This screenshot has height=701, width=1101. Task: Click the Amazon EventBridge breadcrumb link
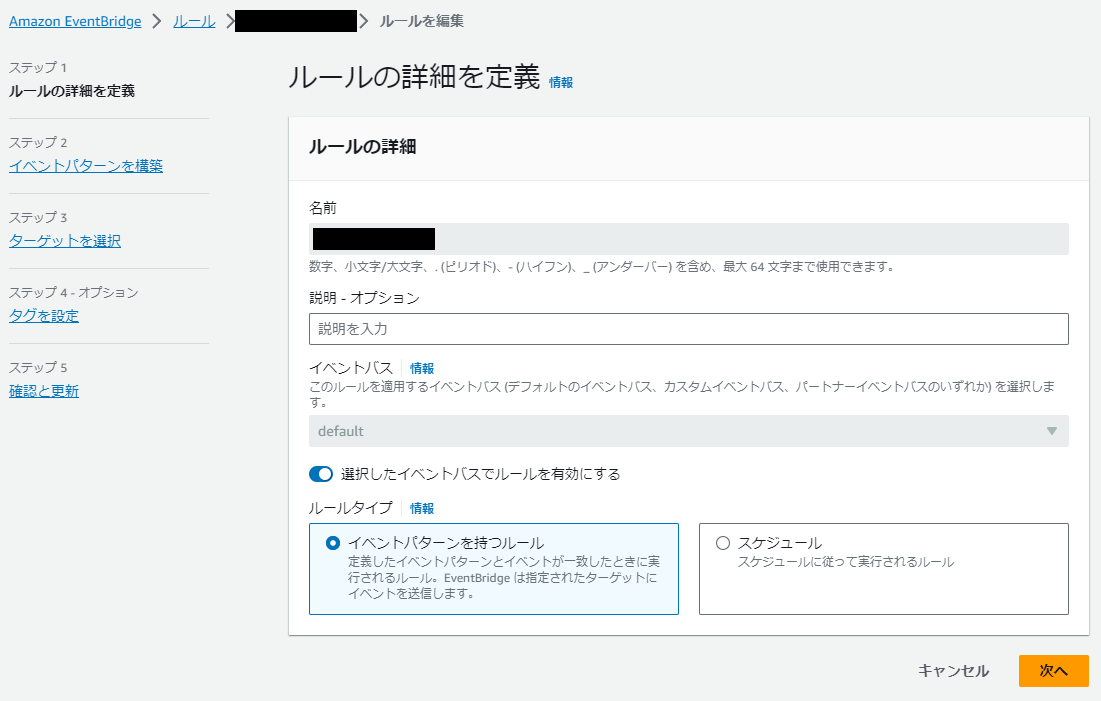coord(74,21)
